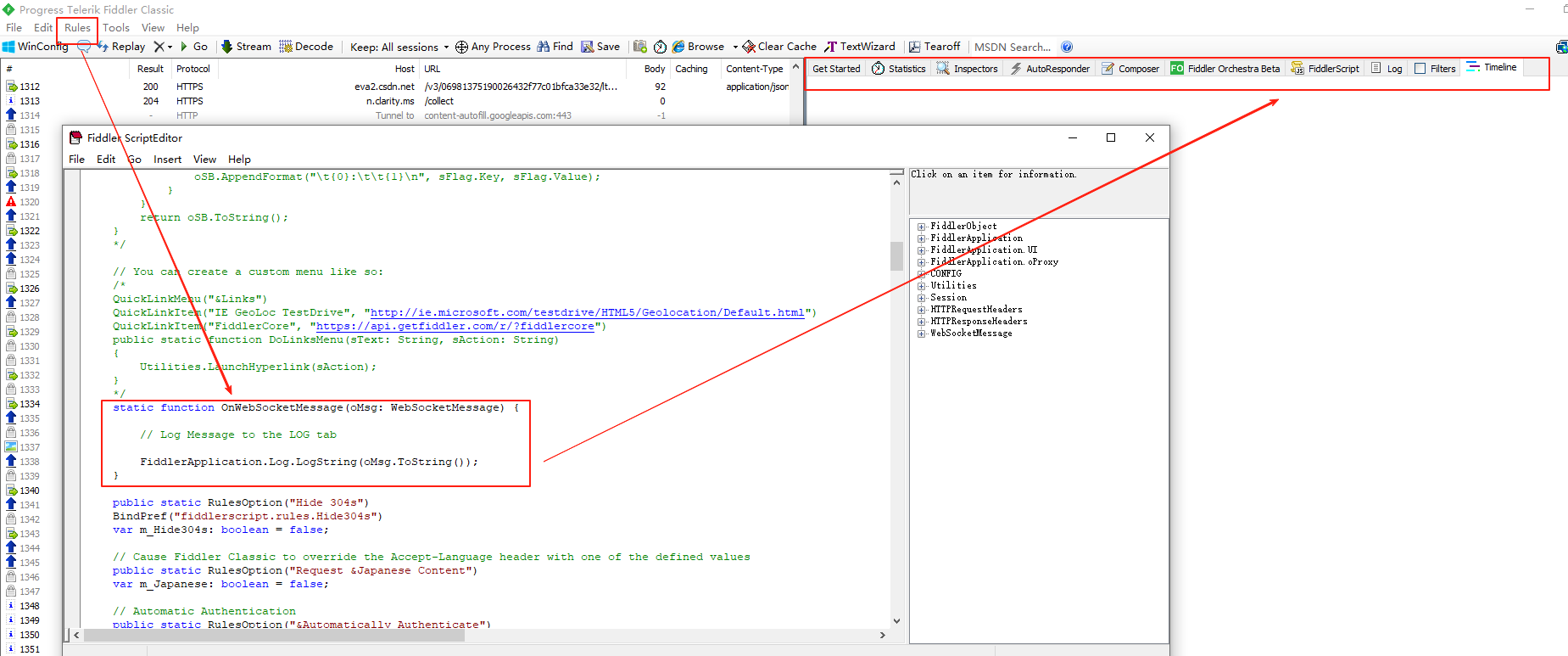Open the Browse dropdown arrow
The width and height of the screenshot is (1568, 656).
735,47
